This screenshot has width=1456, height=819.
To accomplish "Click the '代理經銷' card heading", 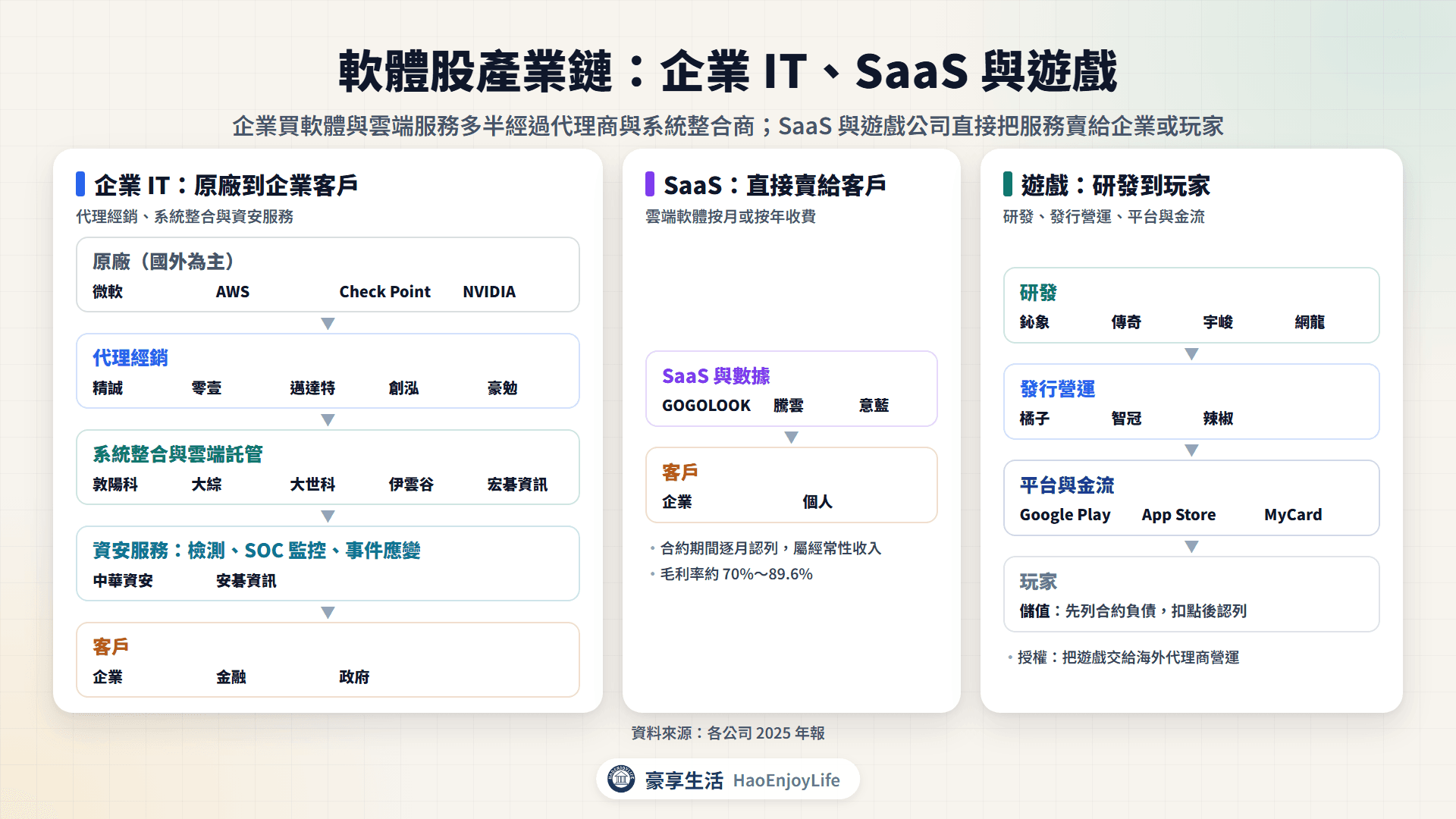I will pyautogui.click(x=130, y=358).
